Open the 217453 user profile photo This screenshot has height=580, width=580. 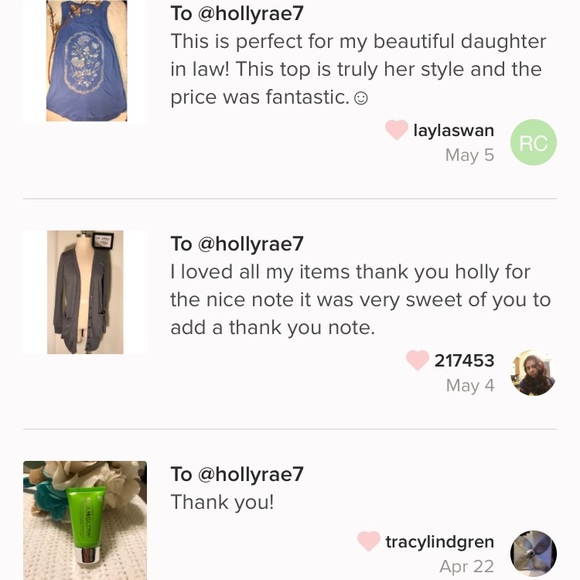tap(533, 372)
